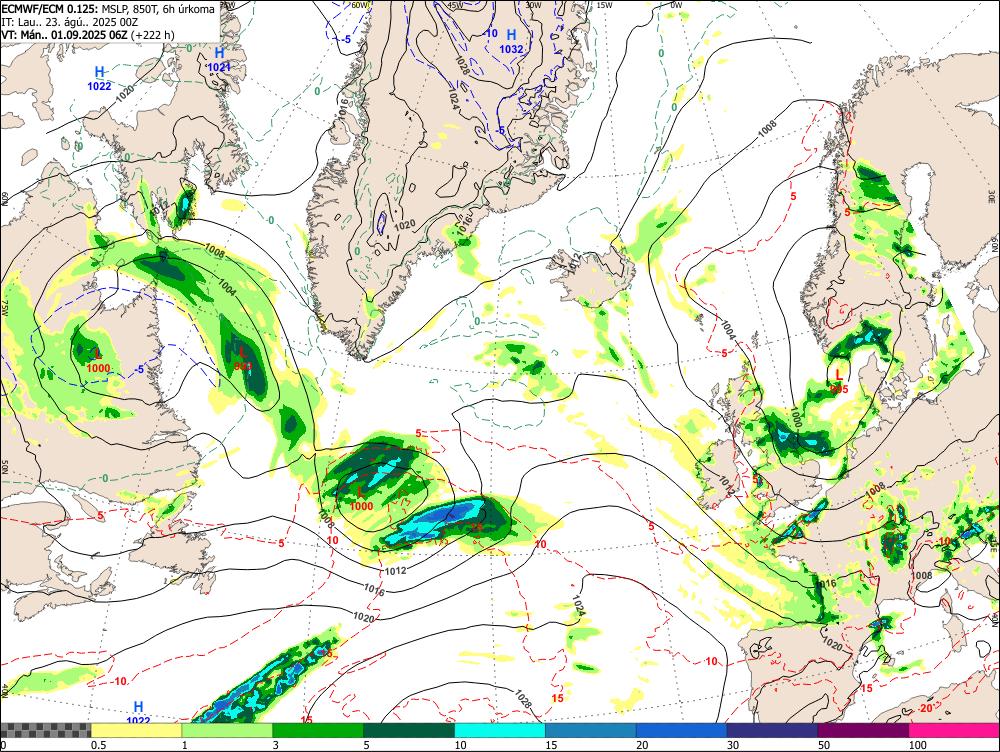Viewport: 1000px width, 752px height.
Task: Select the H 1021 high pressure marker
Action: pyautogui.click(x=219, y=59)
